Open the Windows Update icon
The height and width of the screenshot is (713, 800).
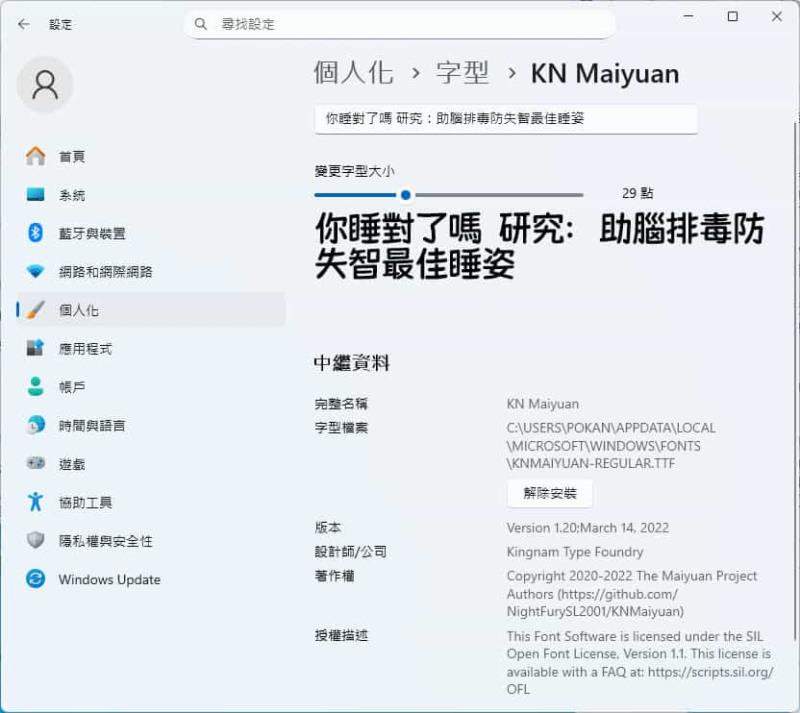pos(35,580)
